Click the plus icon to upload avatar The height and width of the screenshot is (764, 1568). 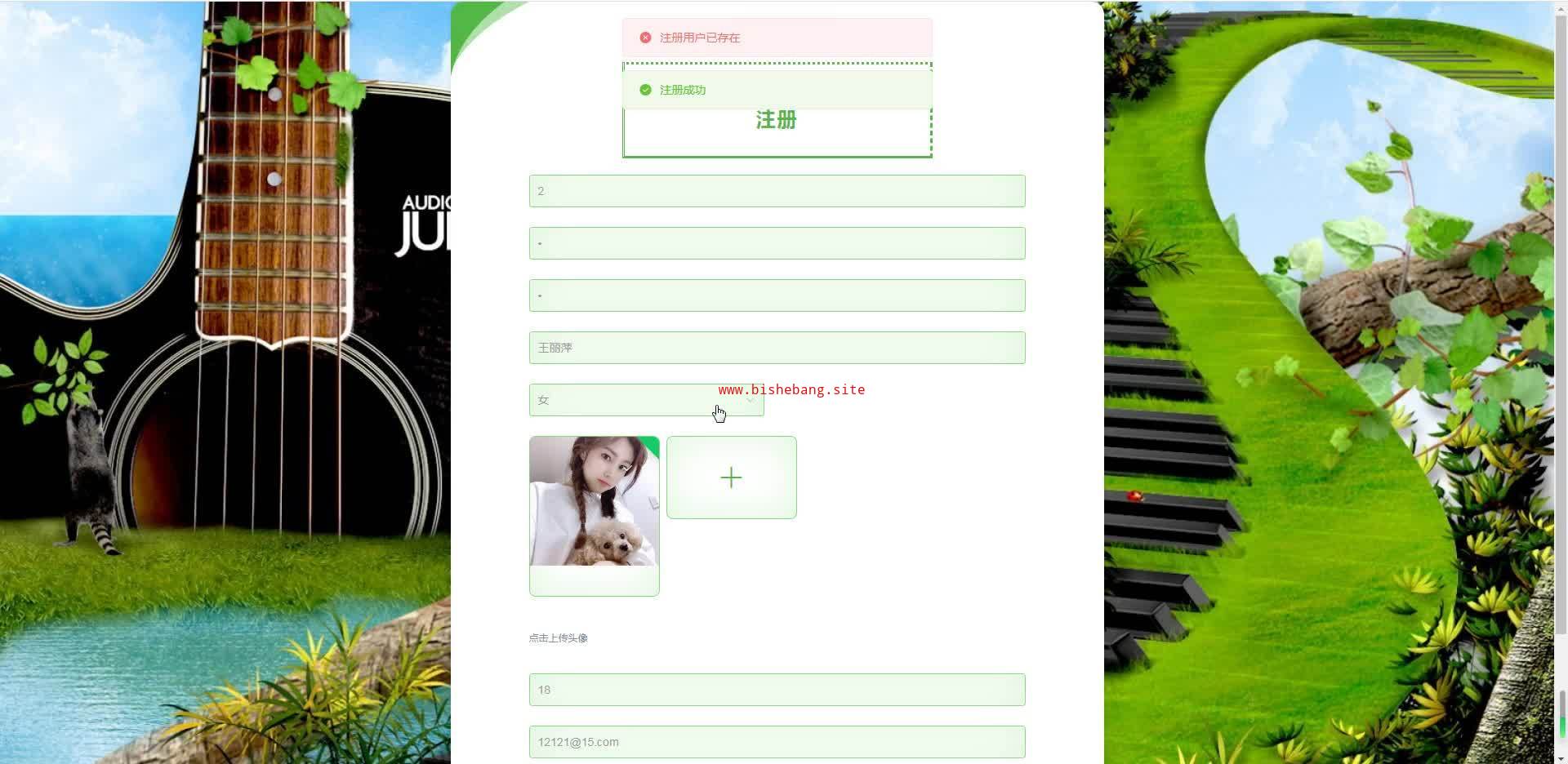tap(731, 477)
